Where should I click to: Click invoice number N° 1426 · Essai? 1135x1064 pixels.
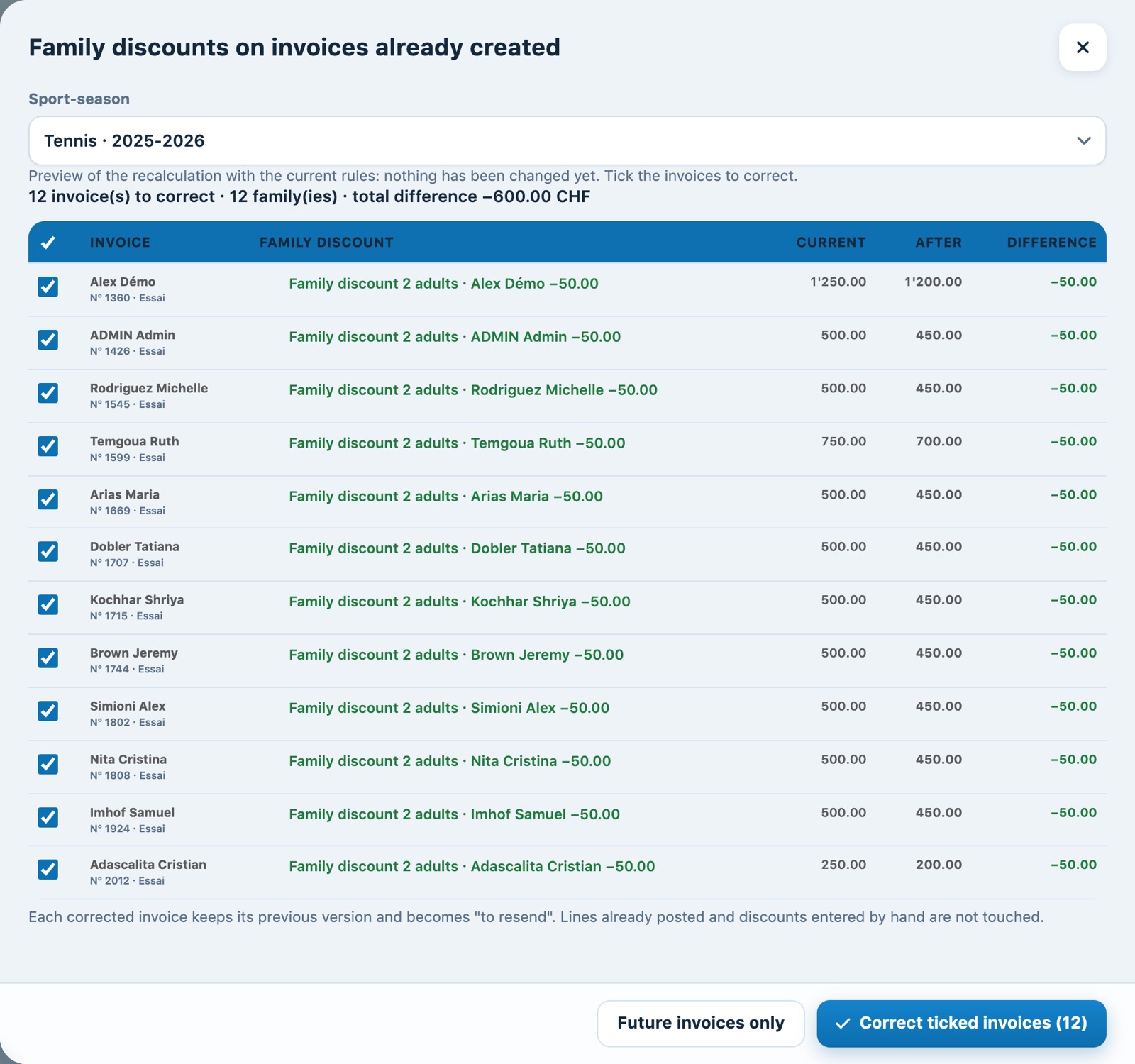128,351
